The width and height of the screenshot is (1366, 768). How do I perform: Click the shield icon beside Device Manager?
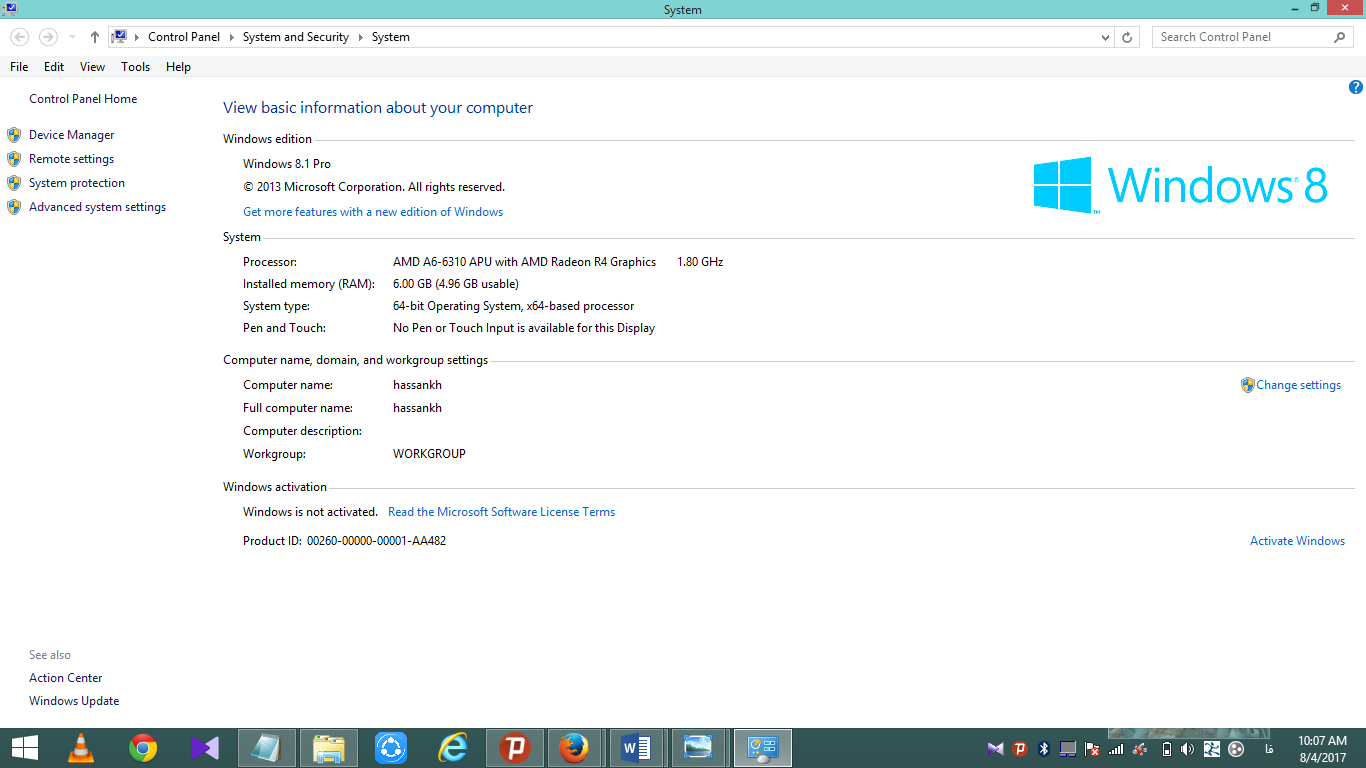pos(14,135)
